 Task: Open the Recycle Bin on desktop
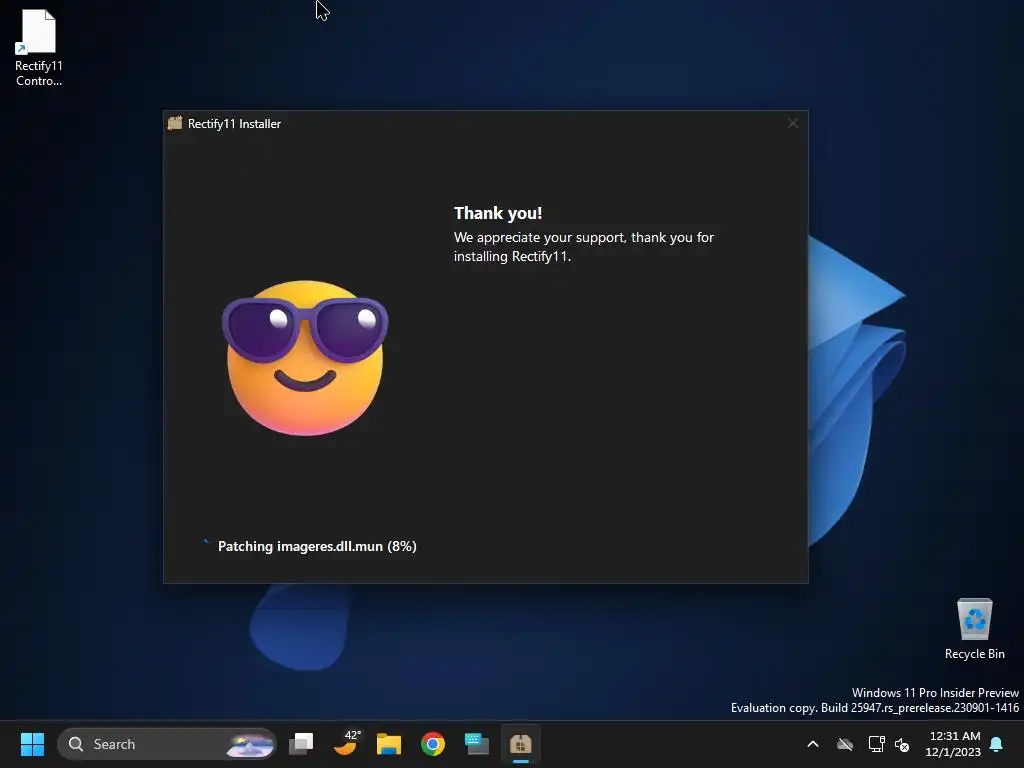point(974,629)
